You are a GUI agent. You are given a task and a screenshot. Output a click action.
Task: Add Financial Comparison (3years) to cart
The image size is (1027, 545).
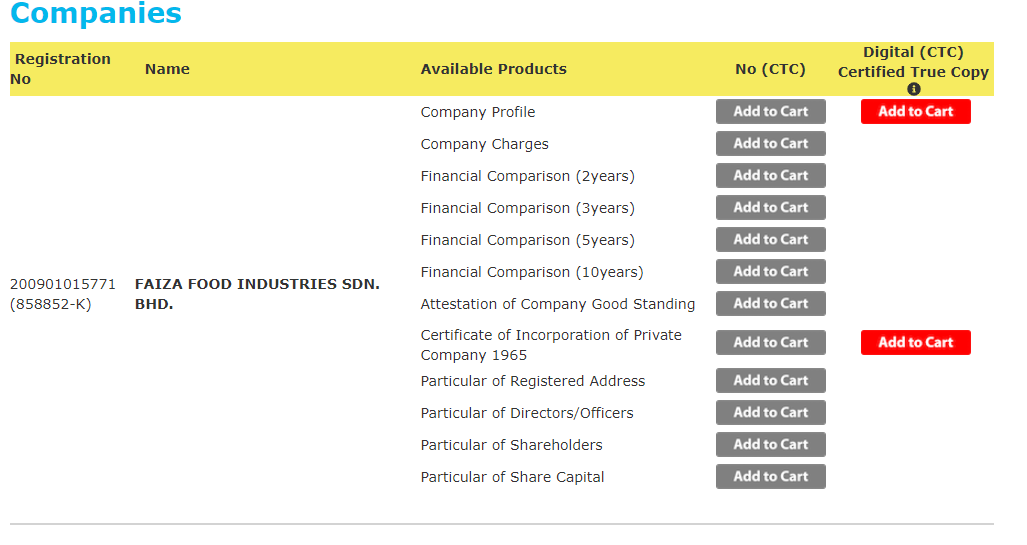(x=770, y=208)
